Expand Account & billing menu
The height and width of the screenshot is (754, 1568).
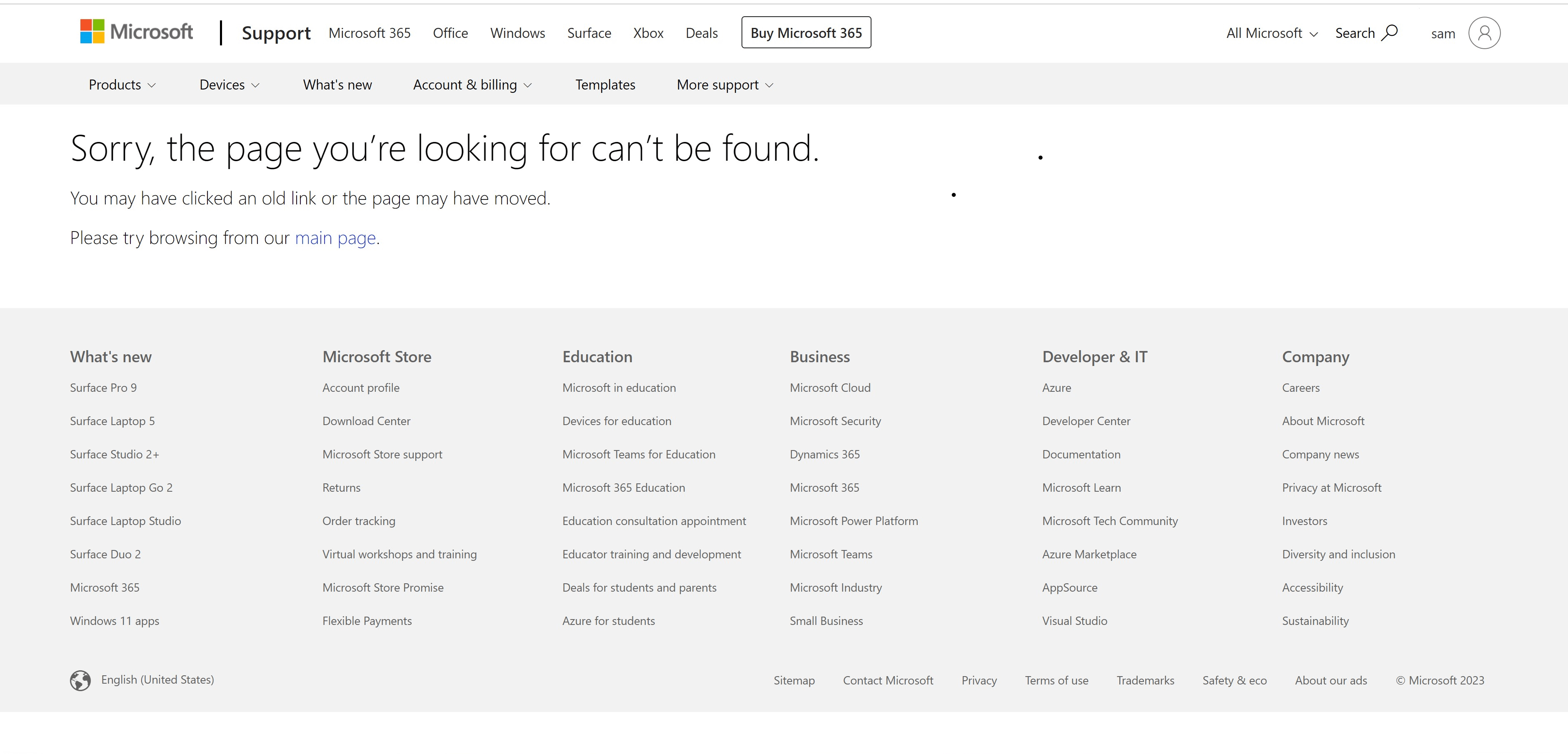[472, 85]
